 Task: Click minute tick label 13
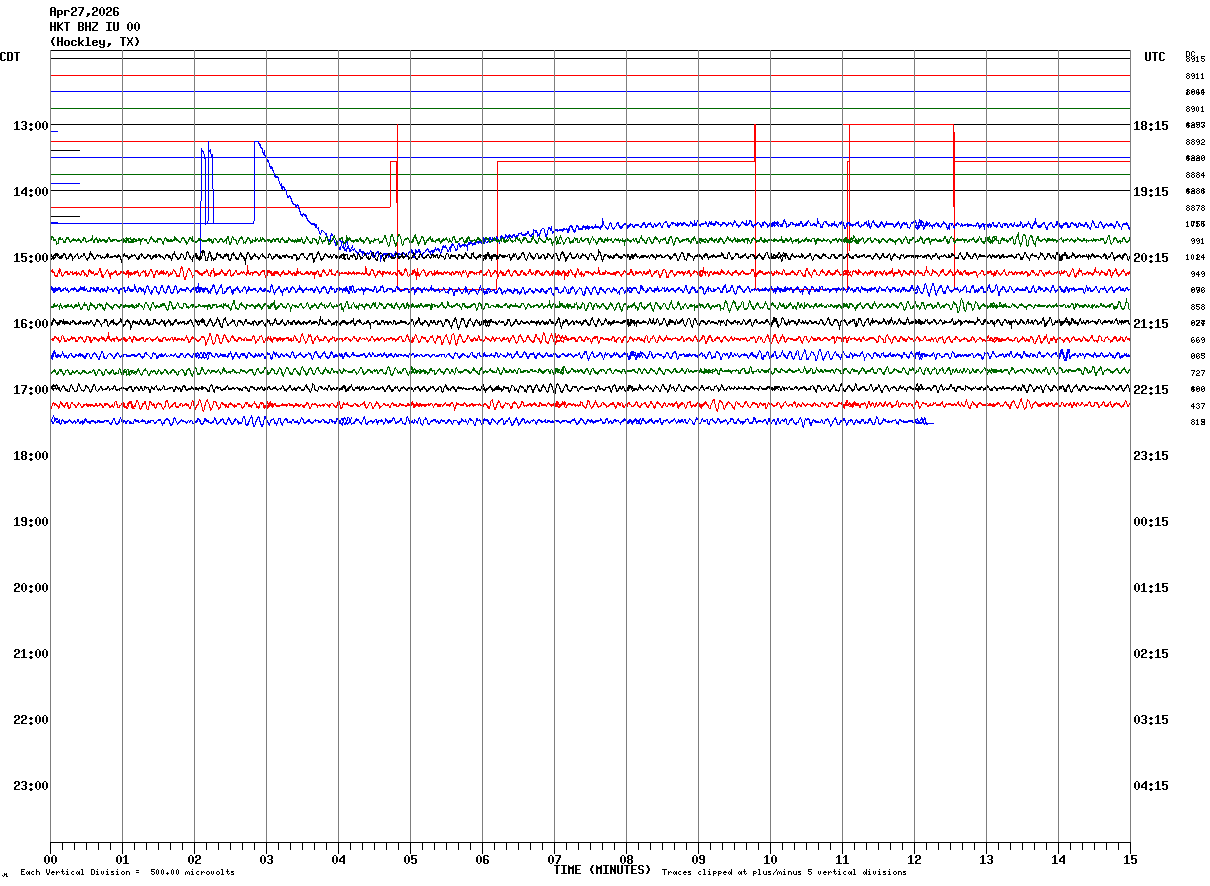click(x=986, y=860)
